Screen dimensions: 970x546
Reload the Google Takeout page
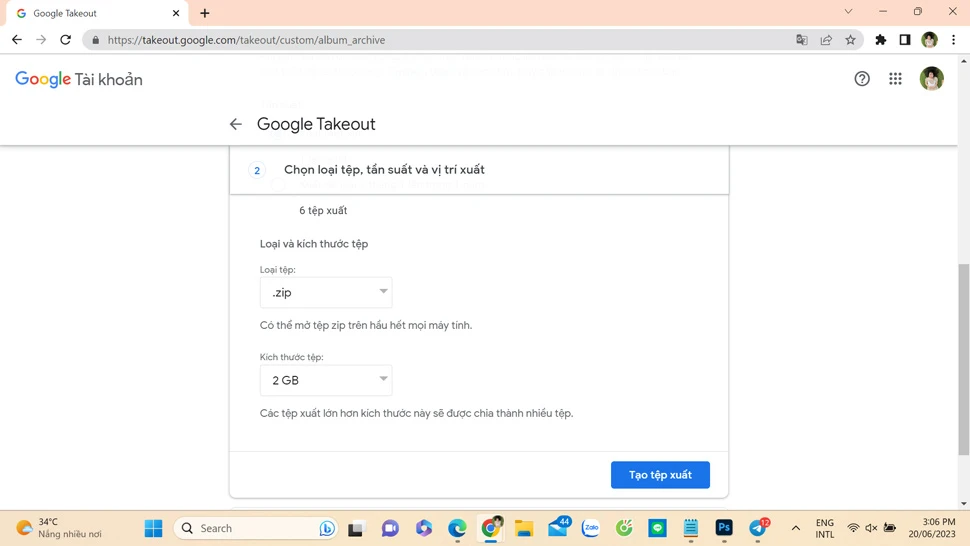pos(66,40)
